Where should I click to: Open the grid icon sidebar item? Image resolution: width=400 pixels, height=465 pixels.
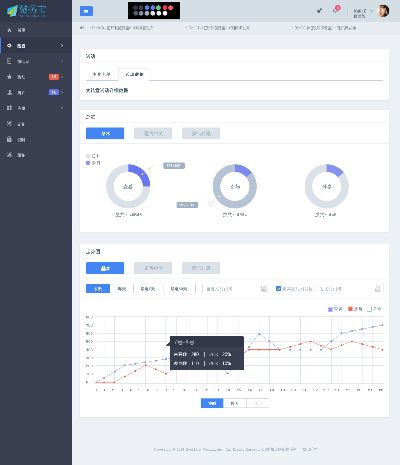(36, 108)
